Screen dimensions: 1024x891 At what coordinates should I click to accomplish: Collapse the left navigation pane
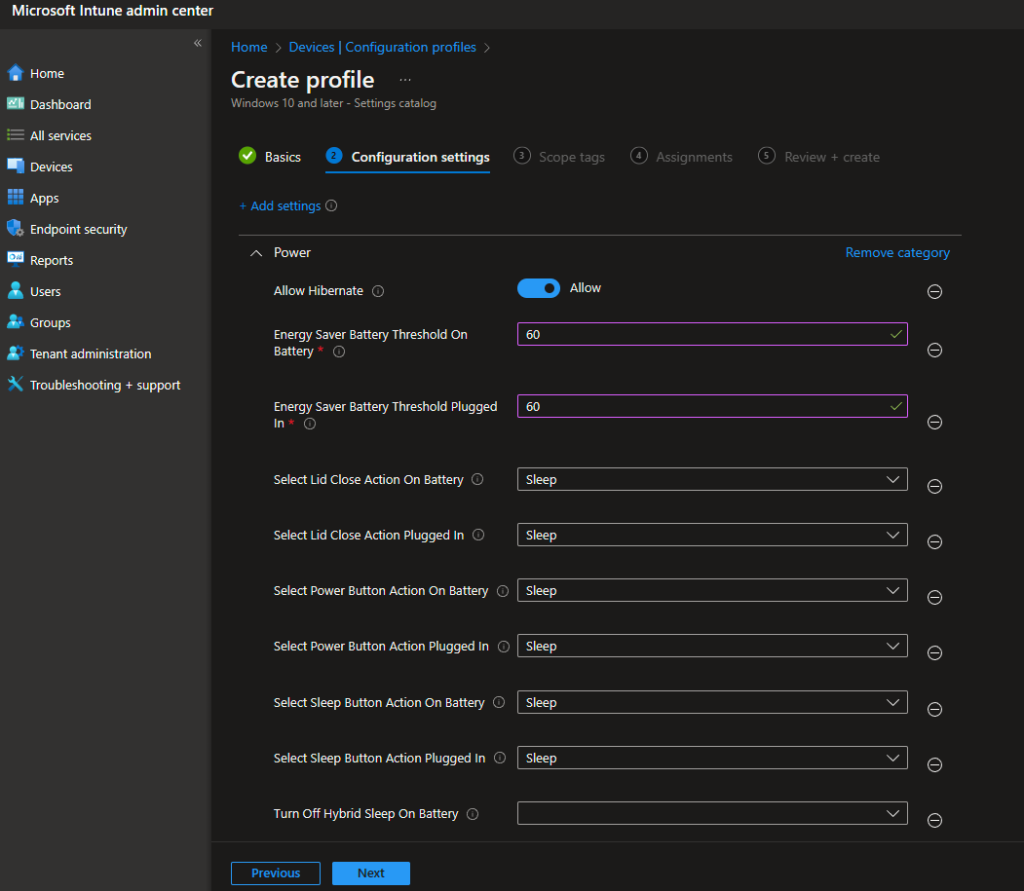(x=197, y=43)
